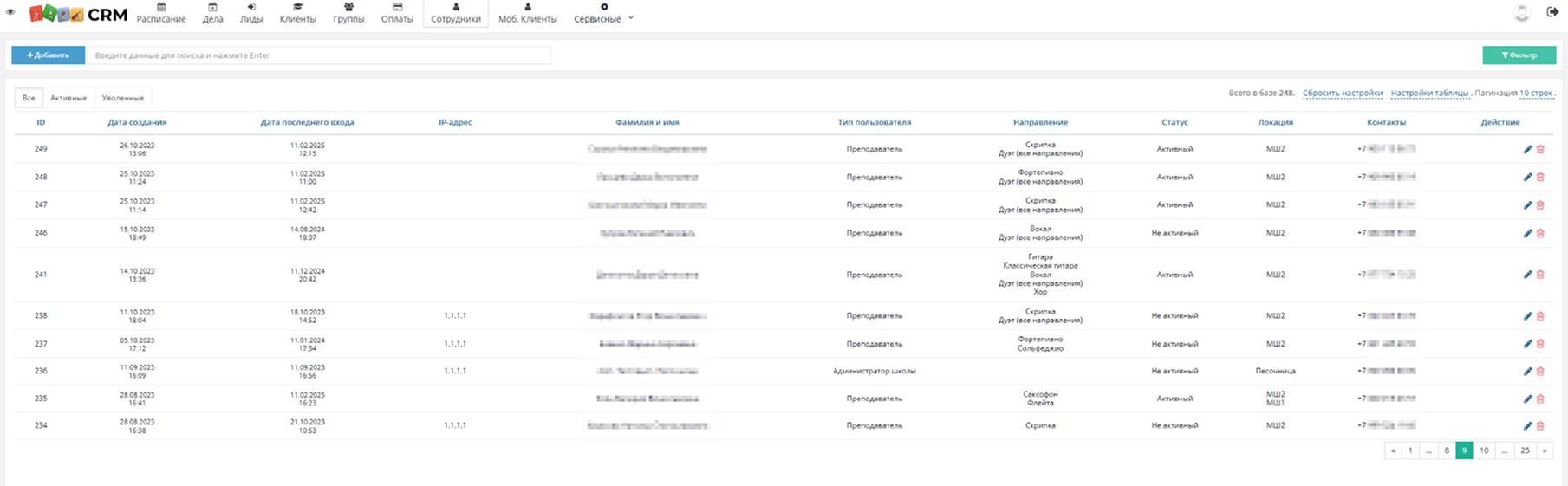Screen dimensions: 1568x486
Task: Edit employee with ID 238
Action: tap(1527, 316)
